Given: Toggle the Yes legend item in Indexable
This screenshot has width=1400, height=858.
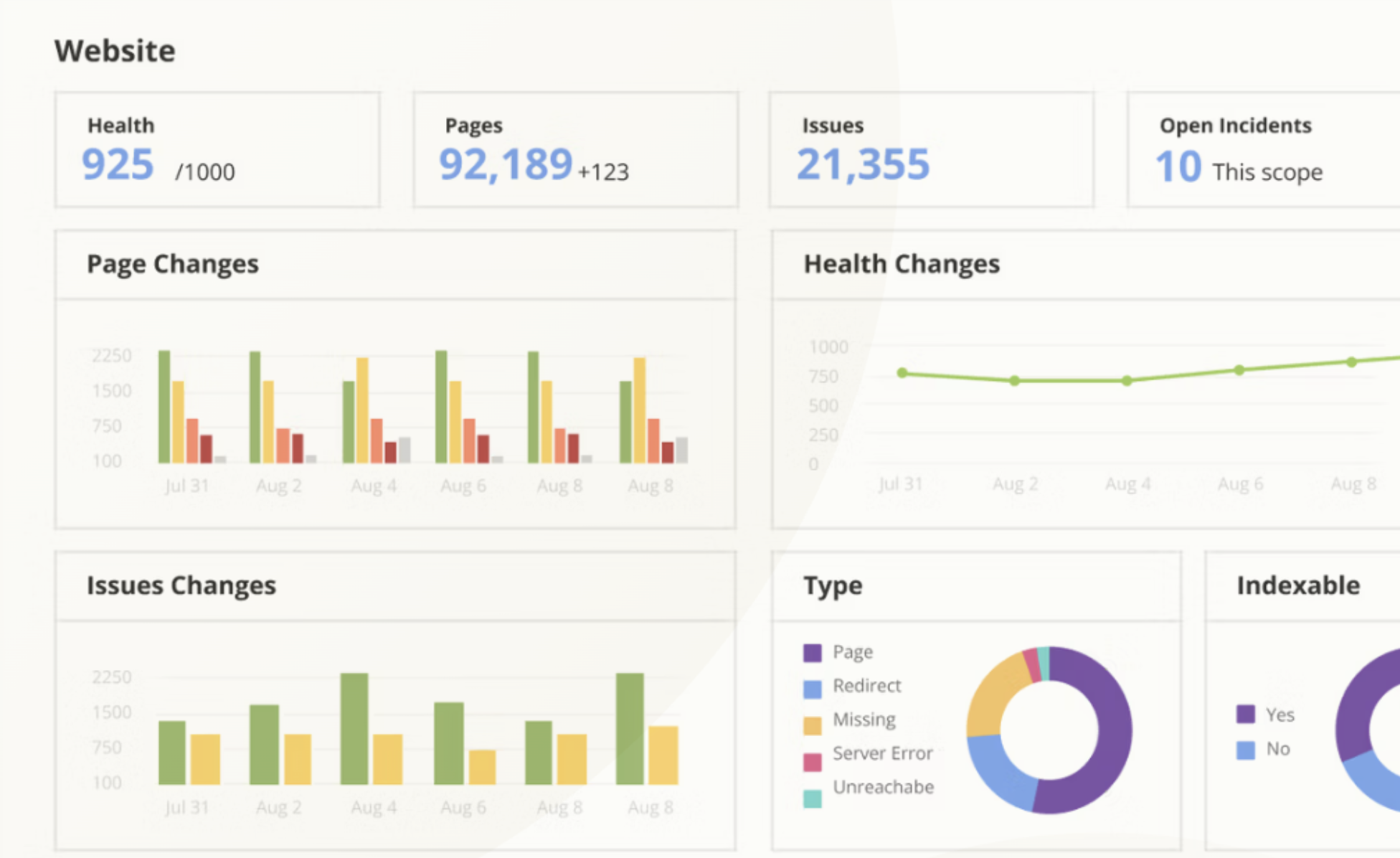Looking at the screenshot, I should click(x=1280, y=715).
